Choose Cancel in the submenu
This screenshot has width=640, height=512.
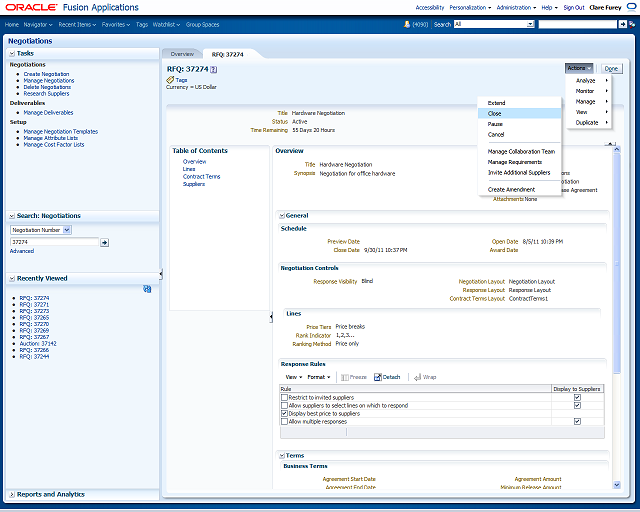(519, 134)
